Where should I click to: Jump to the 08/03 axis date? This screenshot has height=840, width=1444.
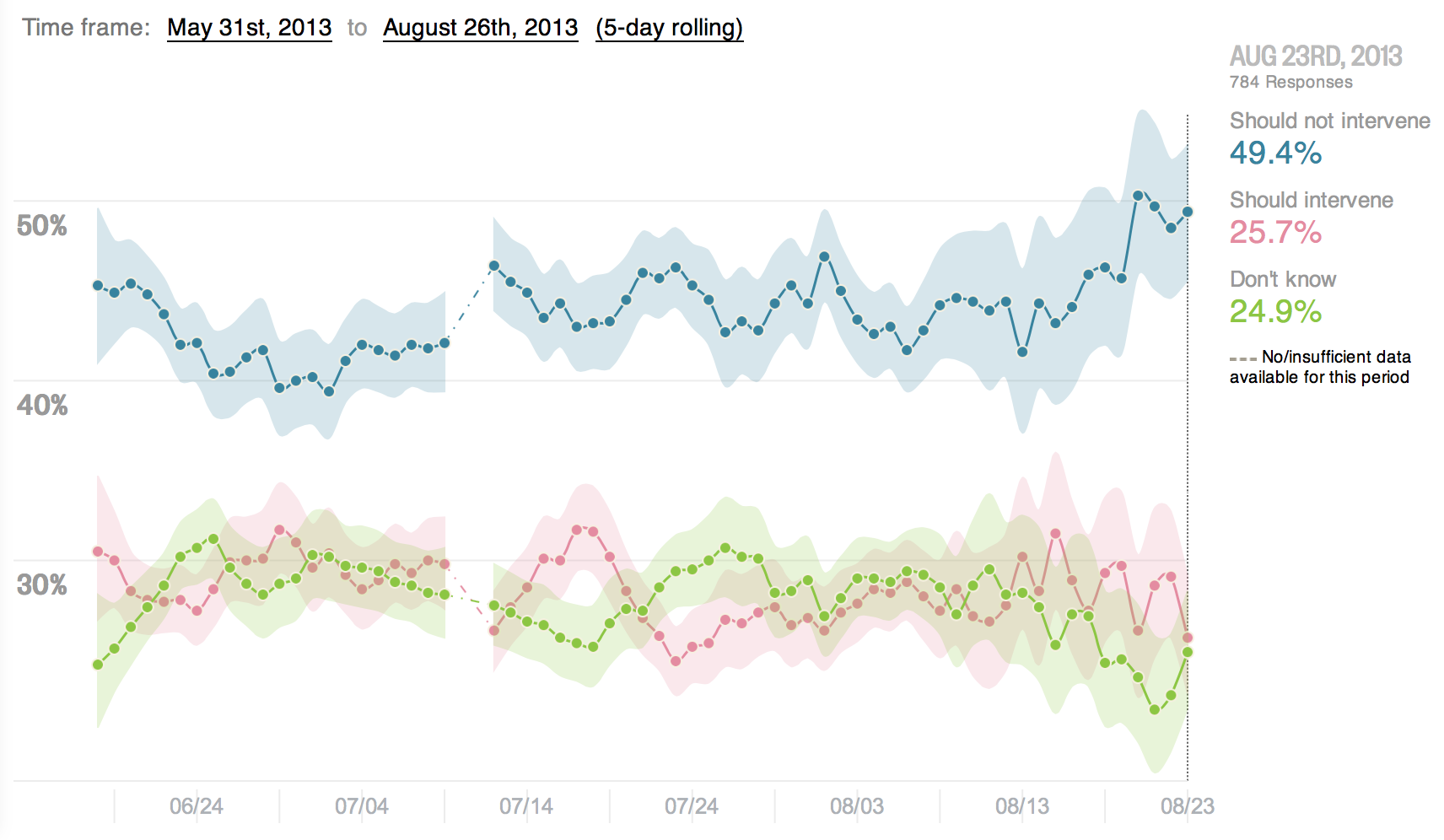pos(857,806)
